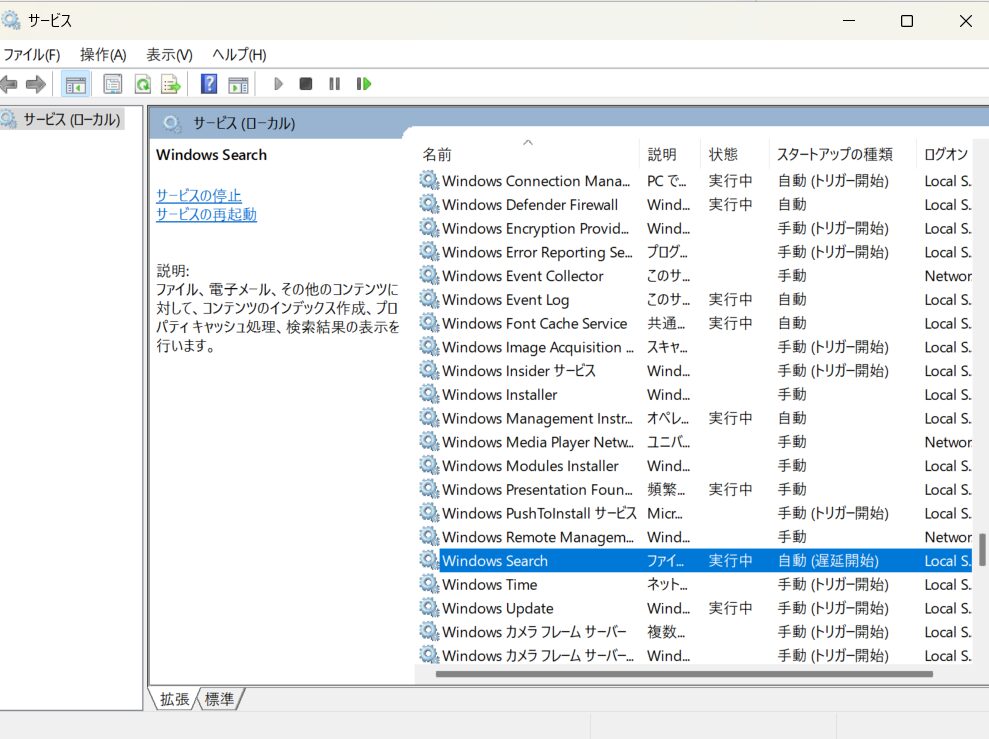Click the Back arrow toolbar icon

[x=9, y=84]
